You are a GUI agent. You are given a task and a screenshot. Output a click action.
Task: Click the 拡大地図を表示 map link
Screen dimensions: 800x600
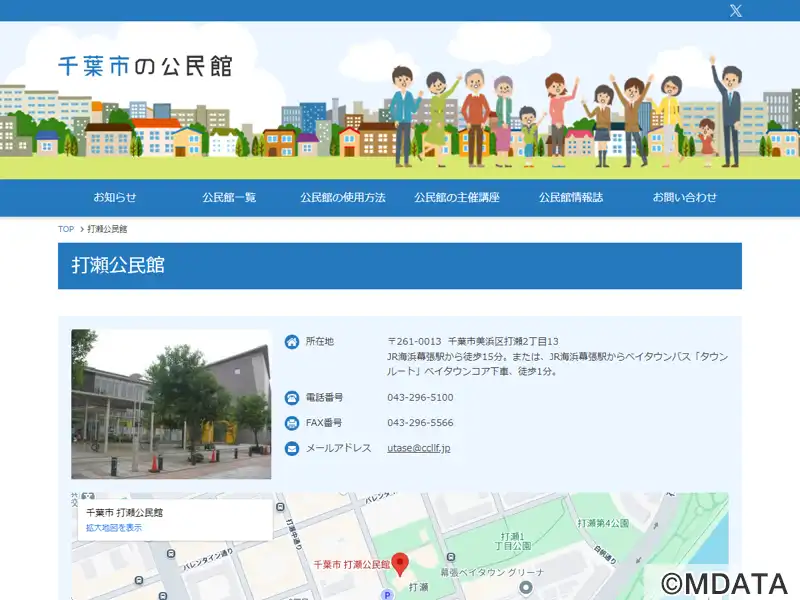114,528
